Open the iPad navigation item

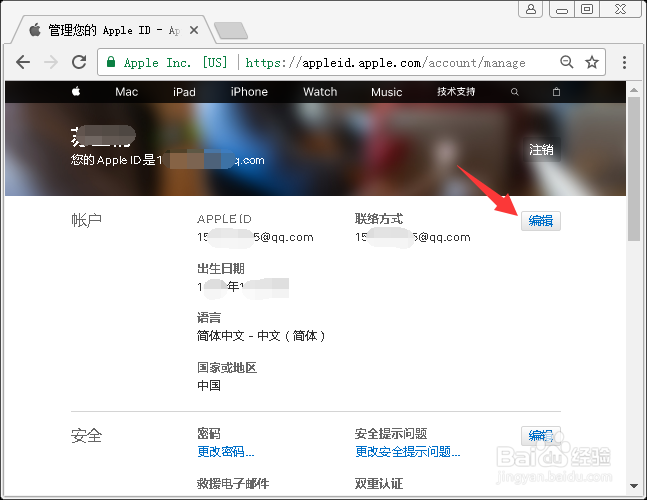[184, 92]
